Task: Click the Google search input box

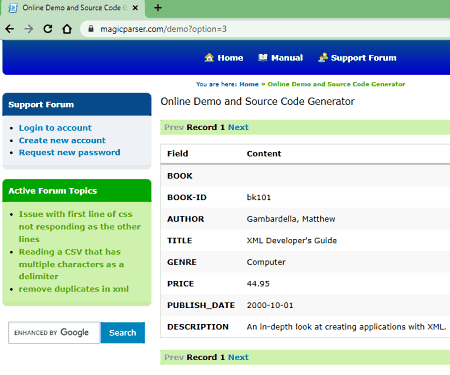Action: [x=54, y=332]
